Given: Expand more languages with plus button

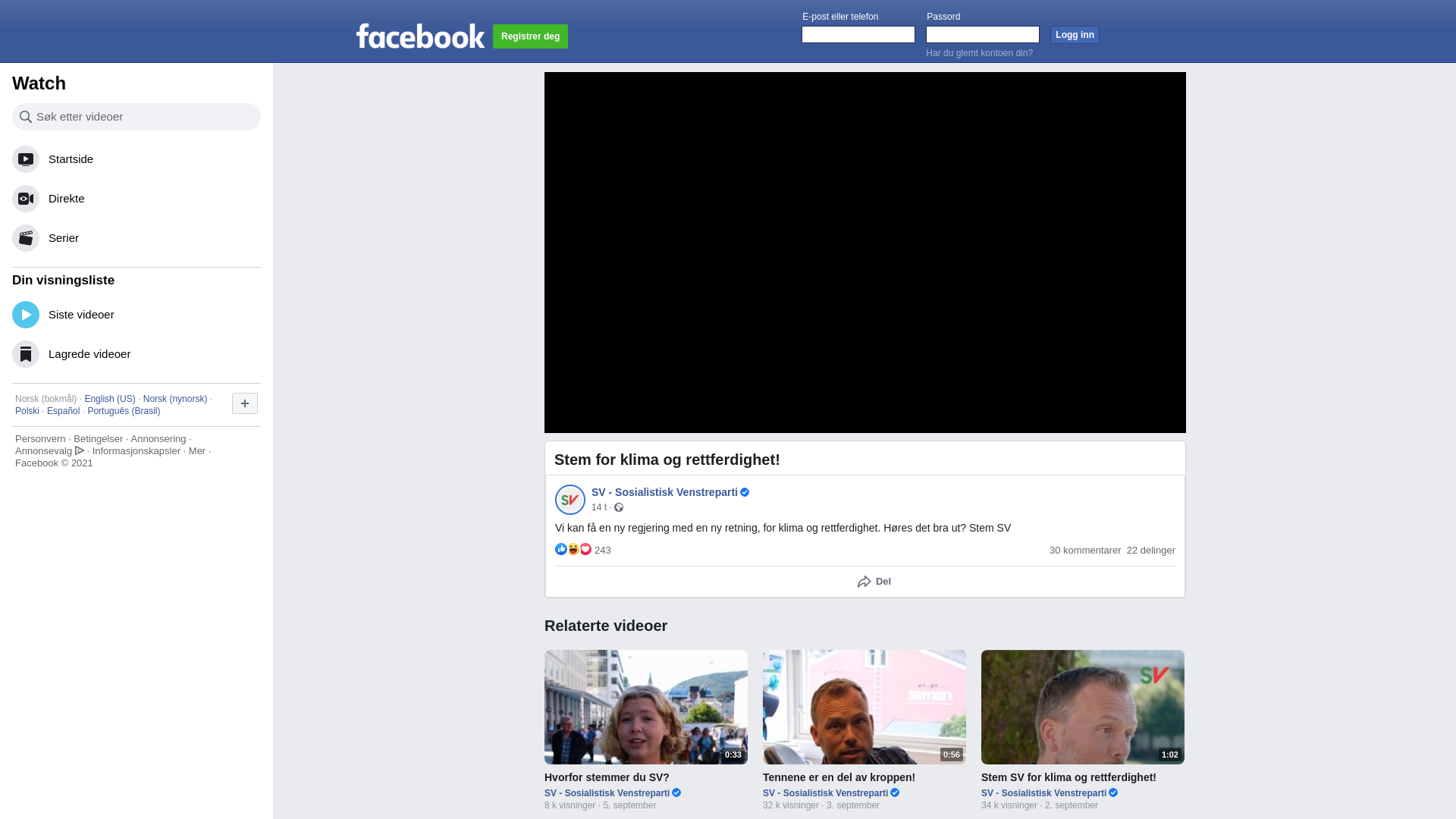Looking at the screenshot, I should (245, 403).
